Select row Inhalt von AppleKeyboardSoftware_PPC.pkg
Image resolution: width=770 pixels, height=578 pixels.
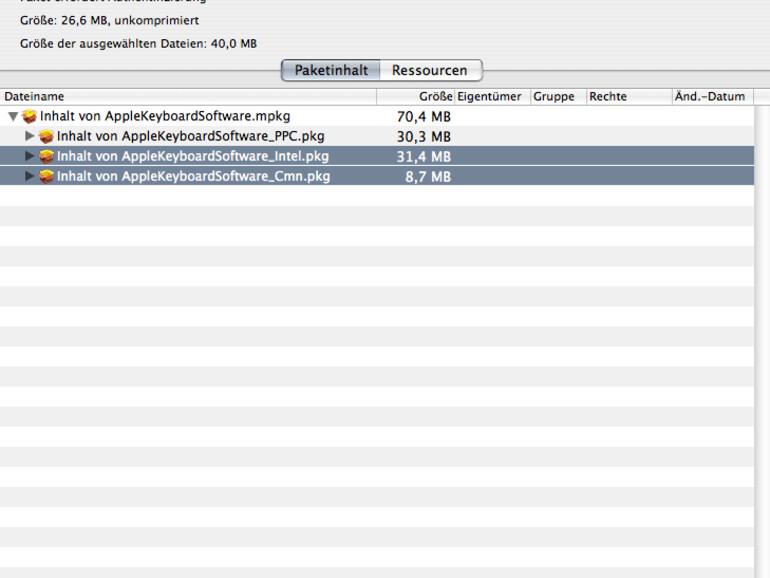(377, 137)
